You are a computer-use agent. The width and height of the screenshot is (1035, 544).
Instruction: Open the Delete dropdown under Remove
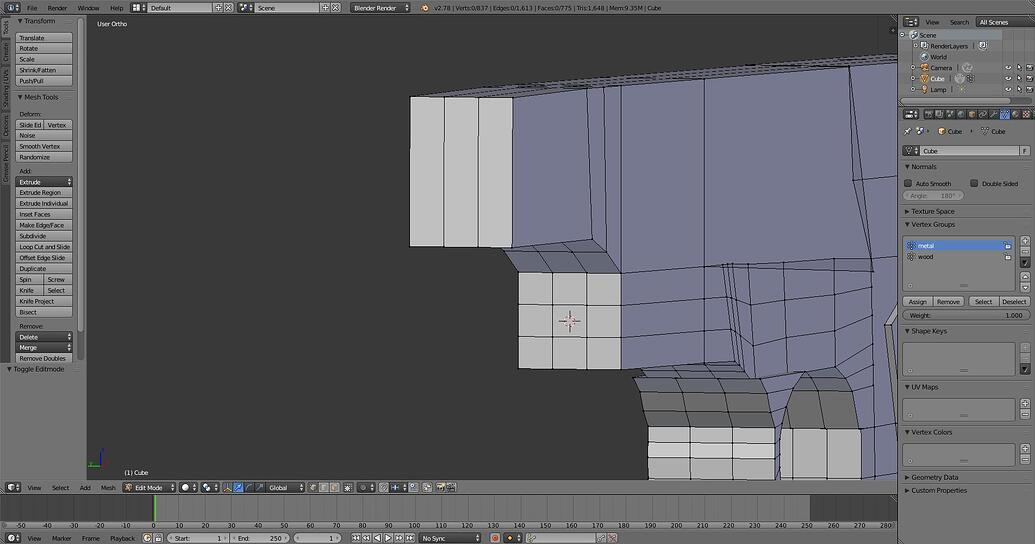pyautogui.click(x=44, y=337)
